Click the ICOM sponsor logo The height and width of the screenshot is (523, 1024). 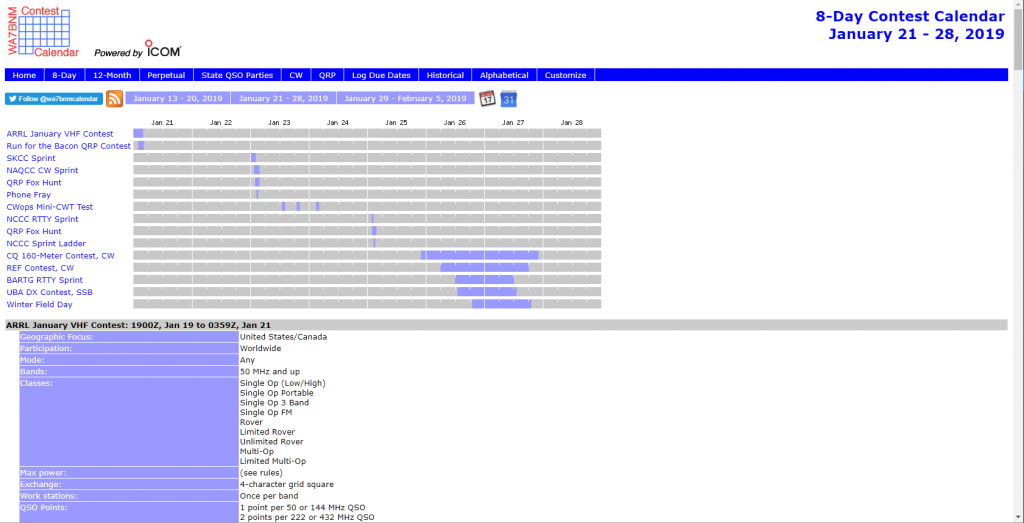(x=162, y=49)
